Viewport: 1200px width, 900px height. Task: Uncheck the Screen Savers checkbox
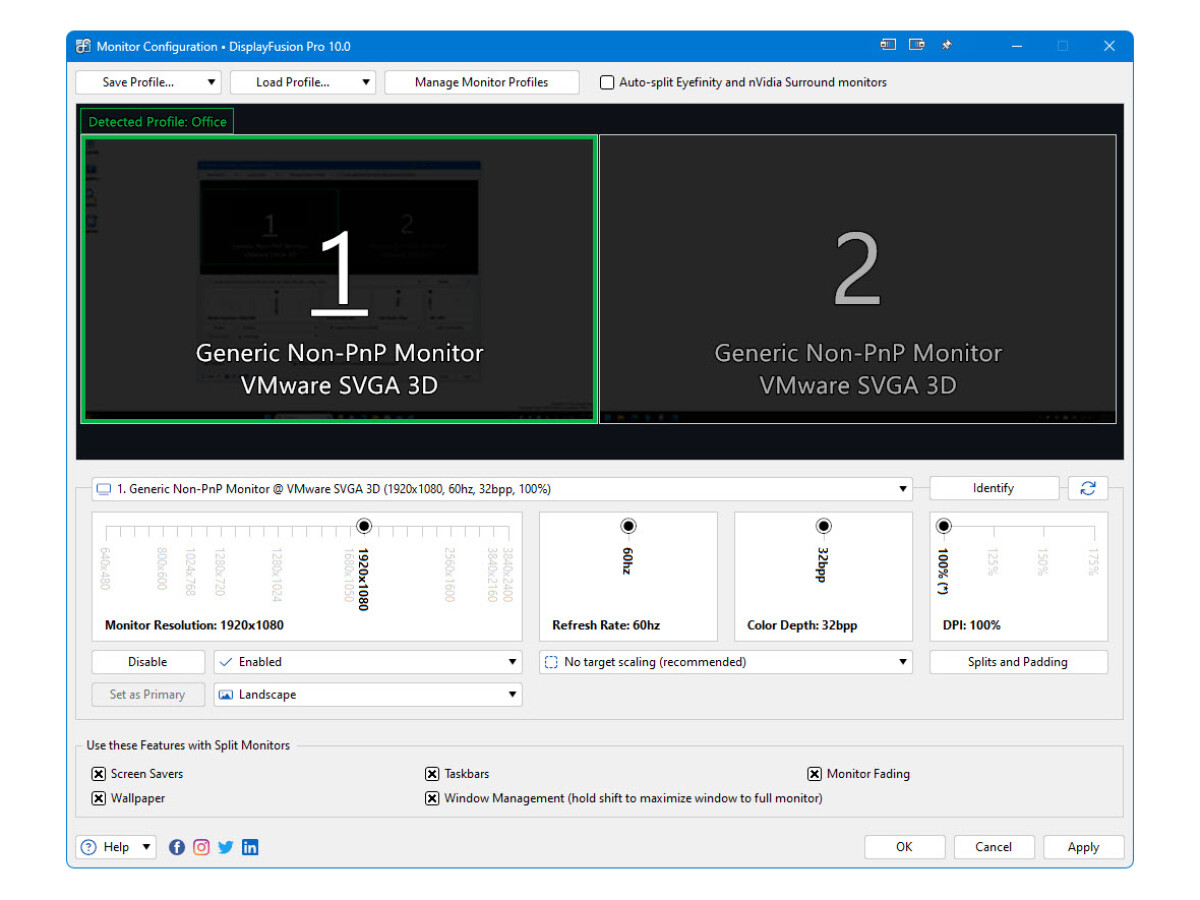point(99,774)
